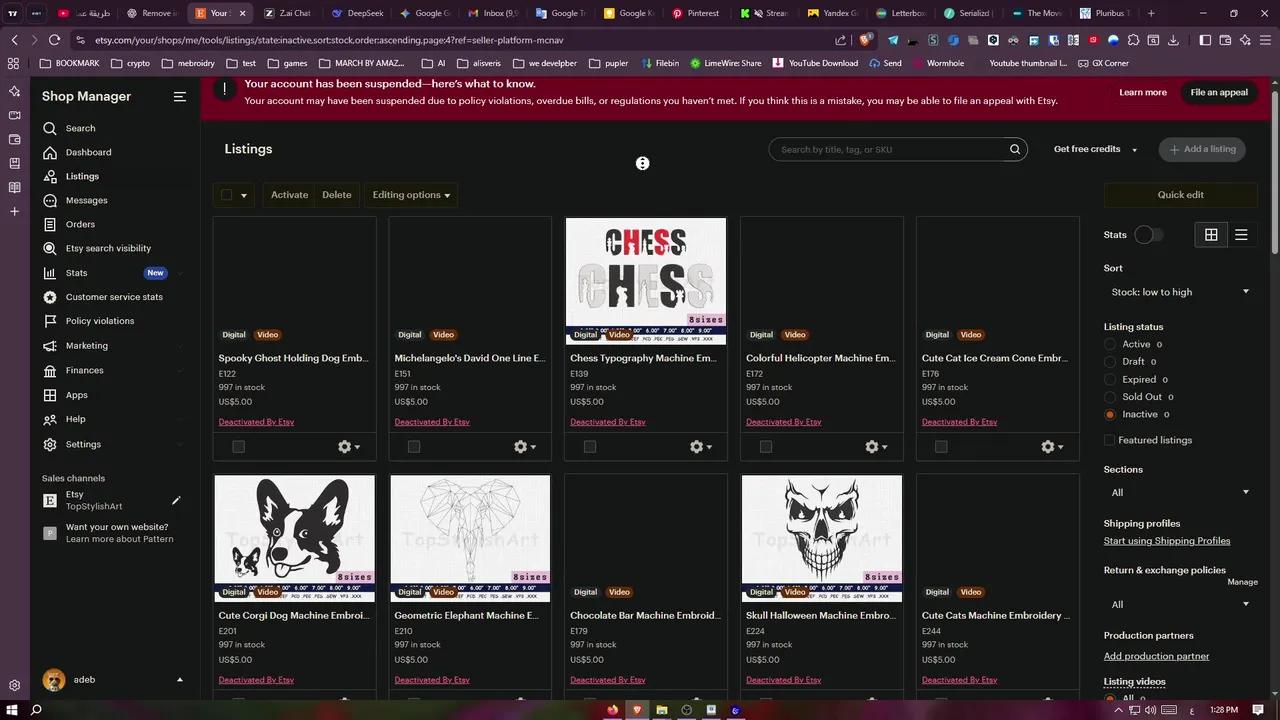Image resolution: width=1280 pixels, height=720 pixels.
Task: Click the Brave shields icon in address bar
Action: click(866, 40)
